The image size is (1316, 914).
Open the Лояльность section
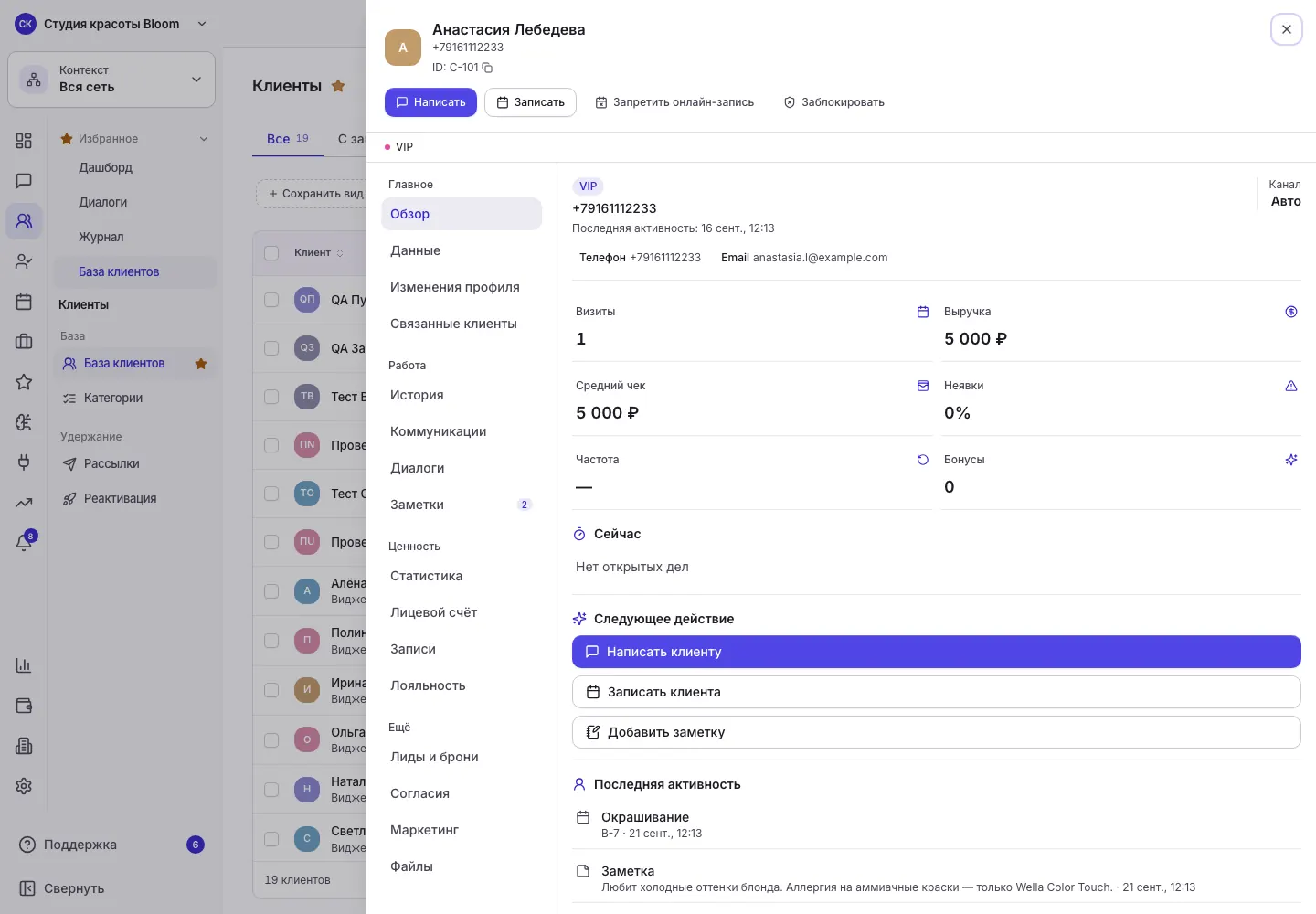462,685
